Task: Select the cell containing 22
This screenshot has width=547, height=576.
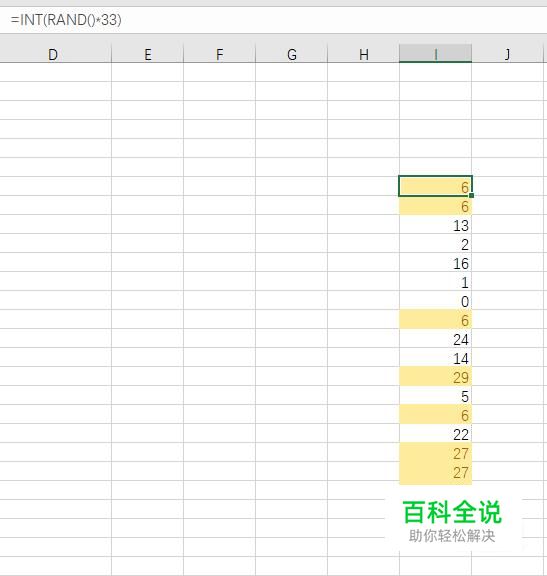Action: pos(435,434)
